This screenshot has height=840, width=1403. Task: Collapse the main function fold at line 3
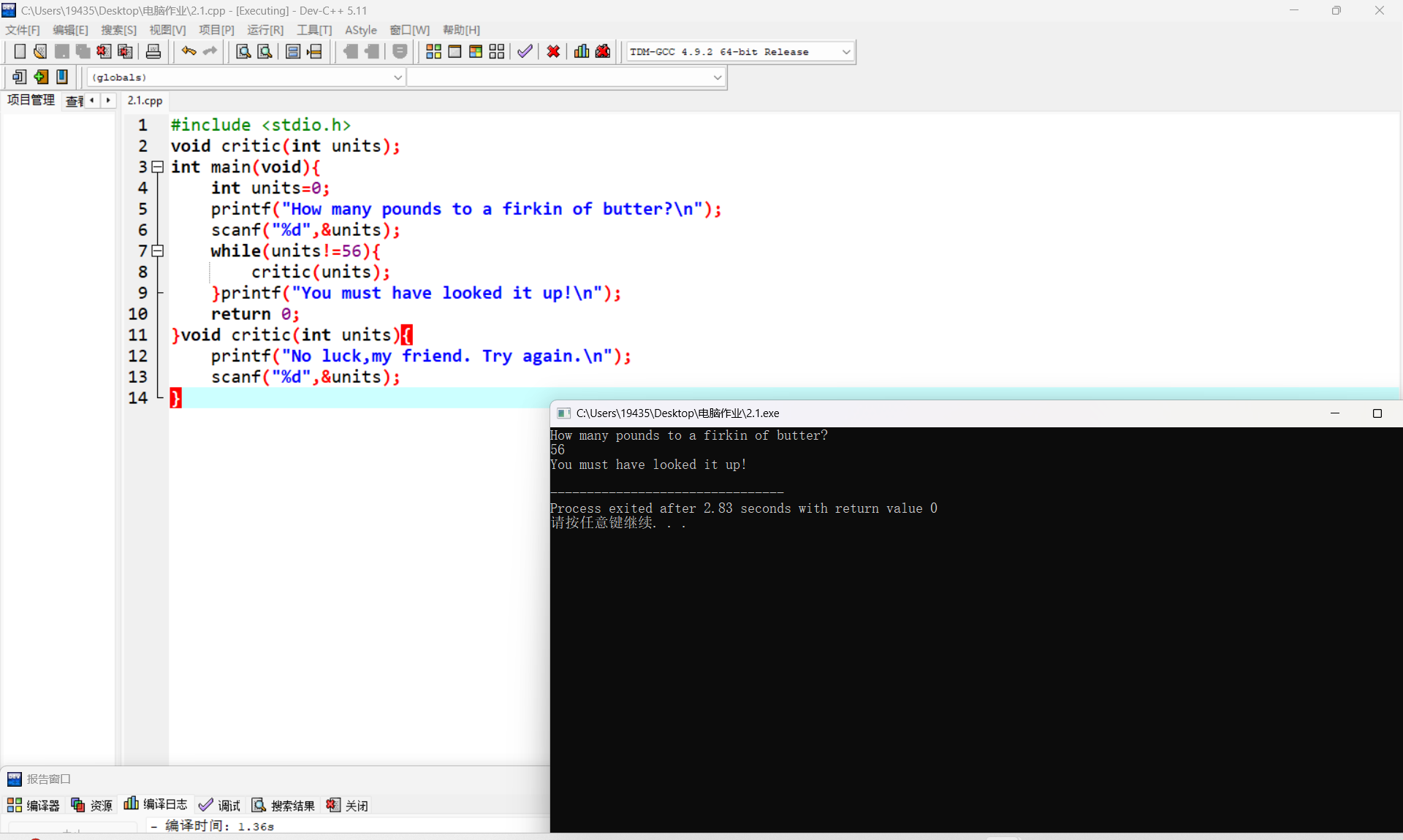click(157, 167)
